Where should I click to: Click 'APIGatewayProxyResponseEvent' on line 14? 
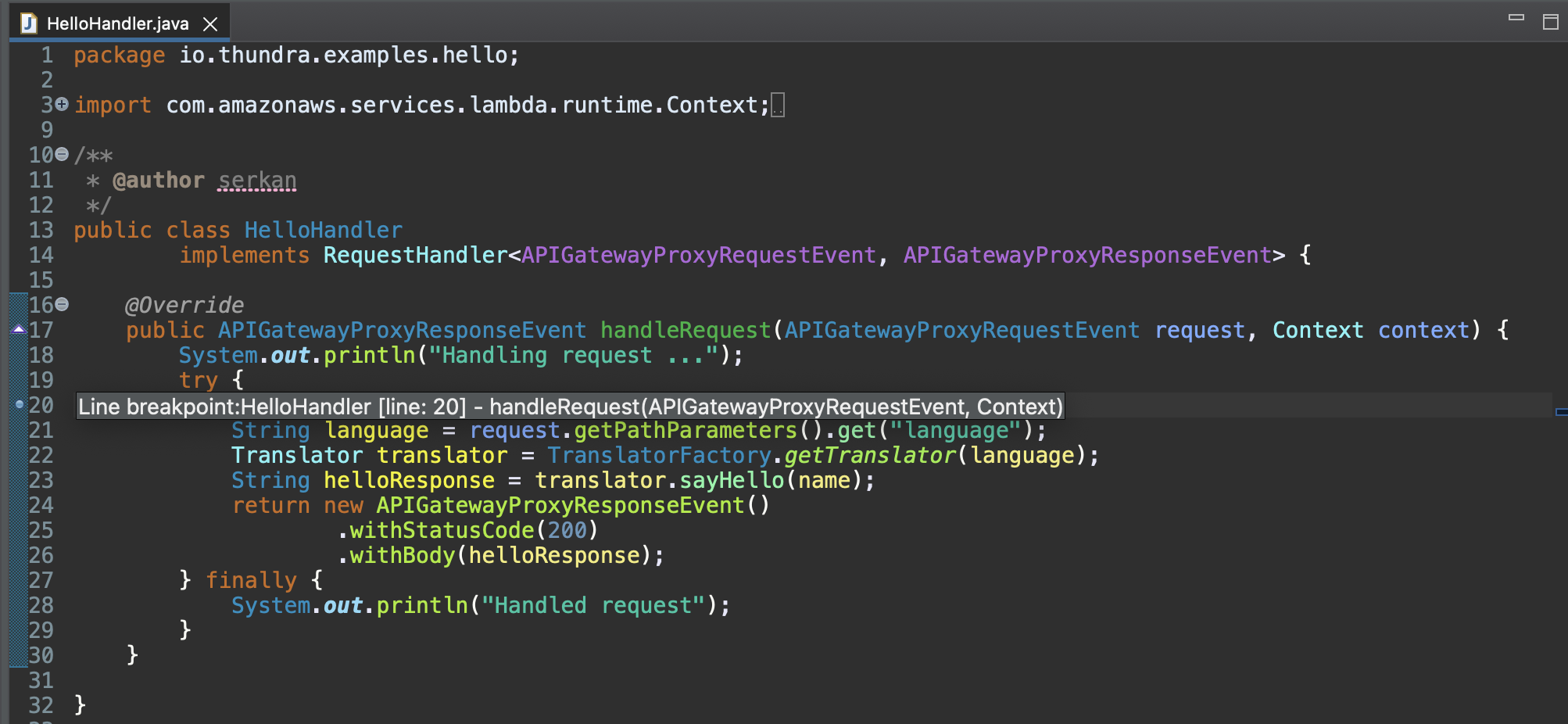1088,255
